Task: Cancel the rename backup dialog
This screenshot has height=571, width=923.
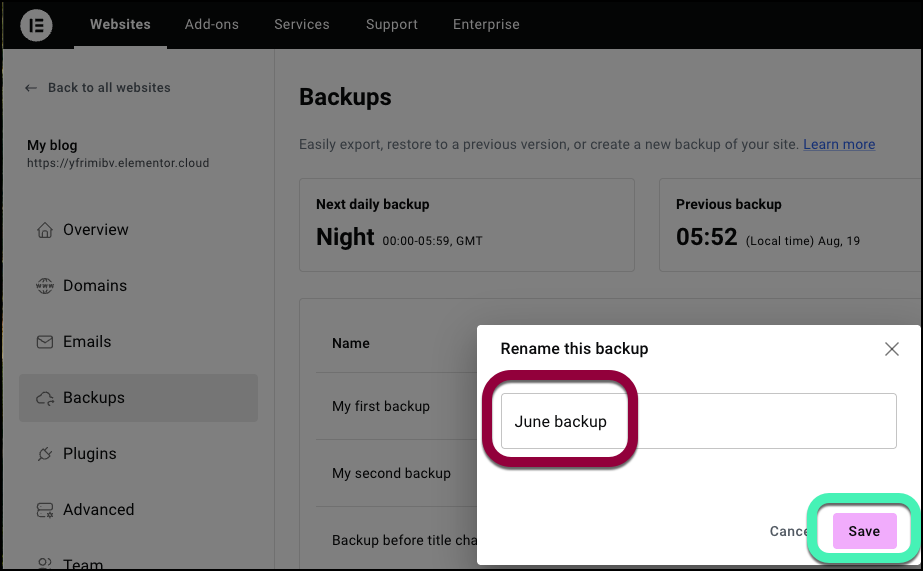Action: click(789, 531)
